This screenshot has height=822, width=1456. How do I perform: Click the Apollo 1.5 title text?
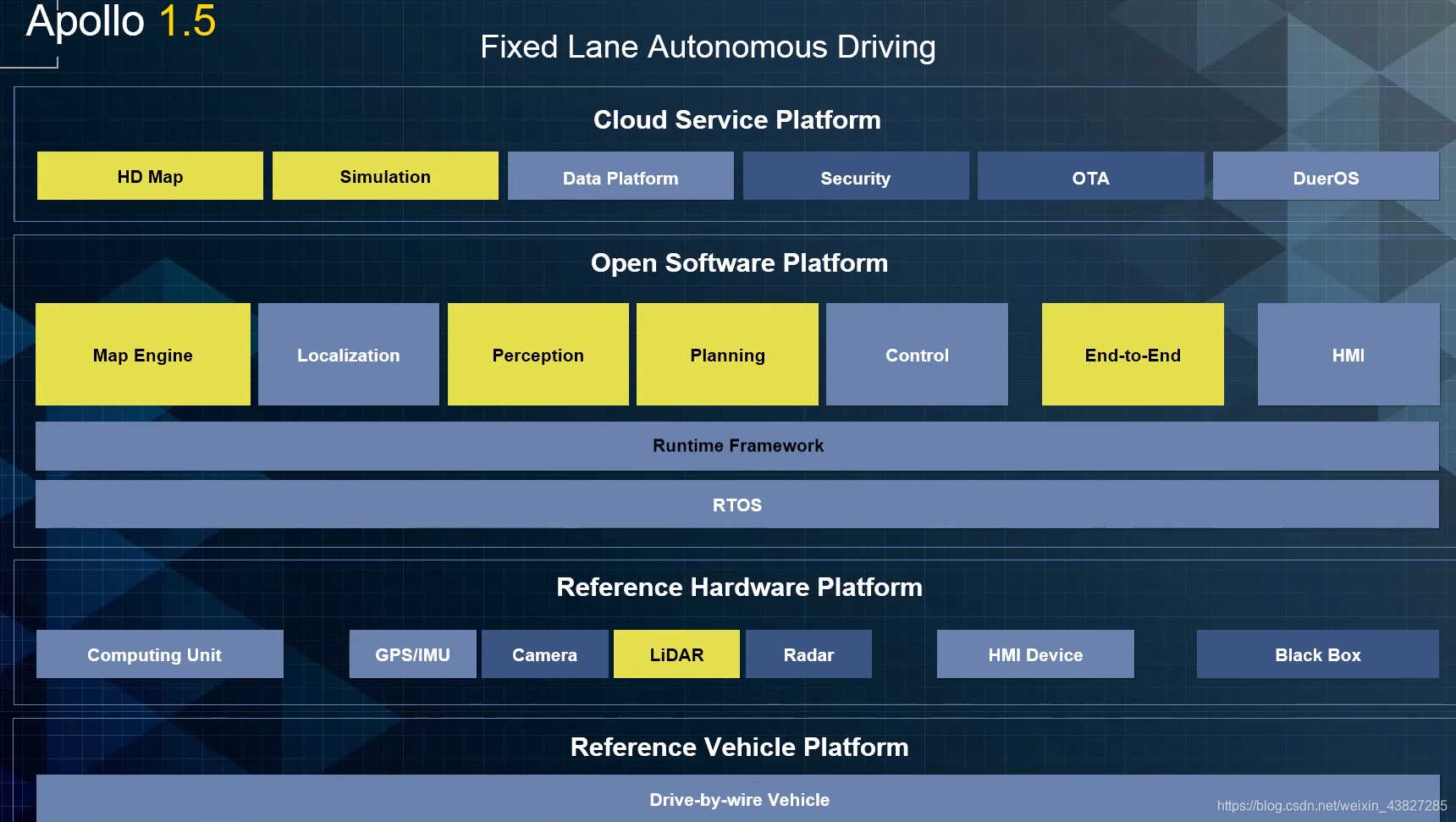(x=121, y=20)
